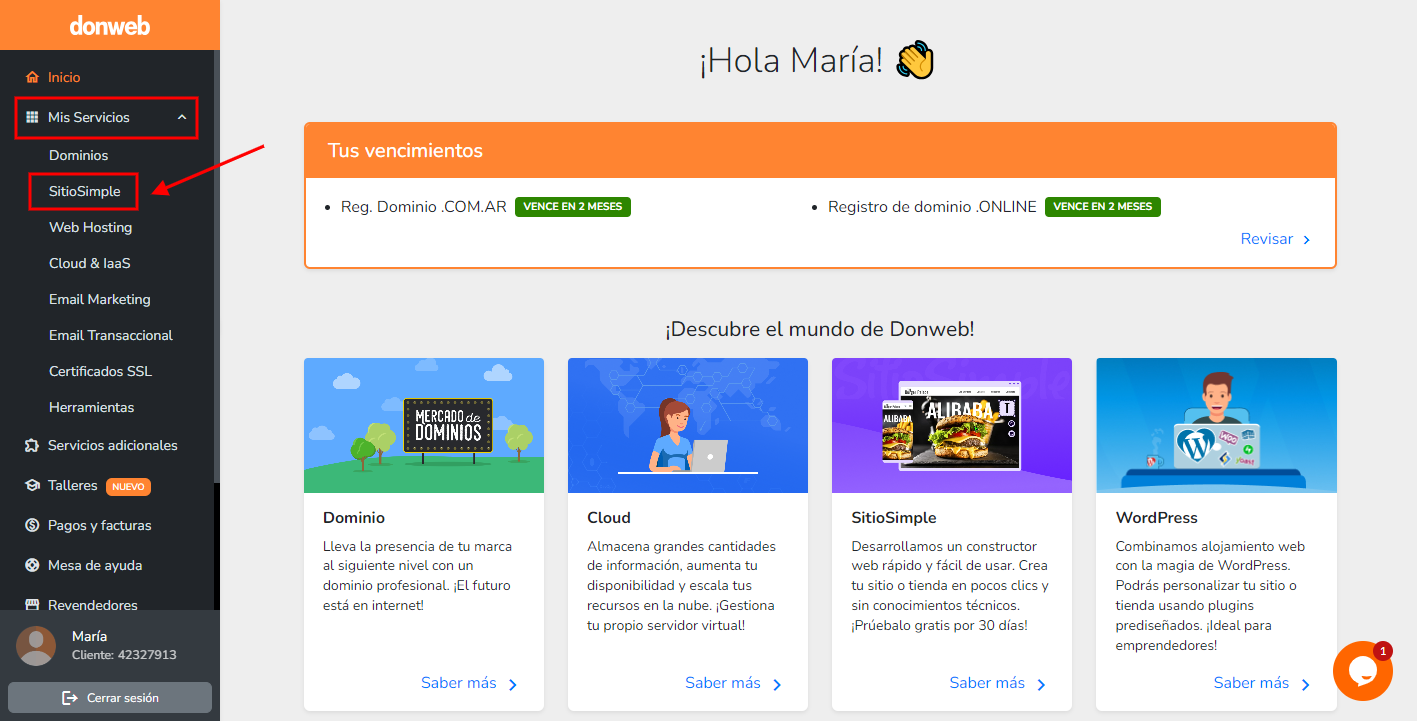The height and width of the screenshot is (721, 1417).
Task: Open Dominios in the sidebar
Action: [78, 155]
